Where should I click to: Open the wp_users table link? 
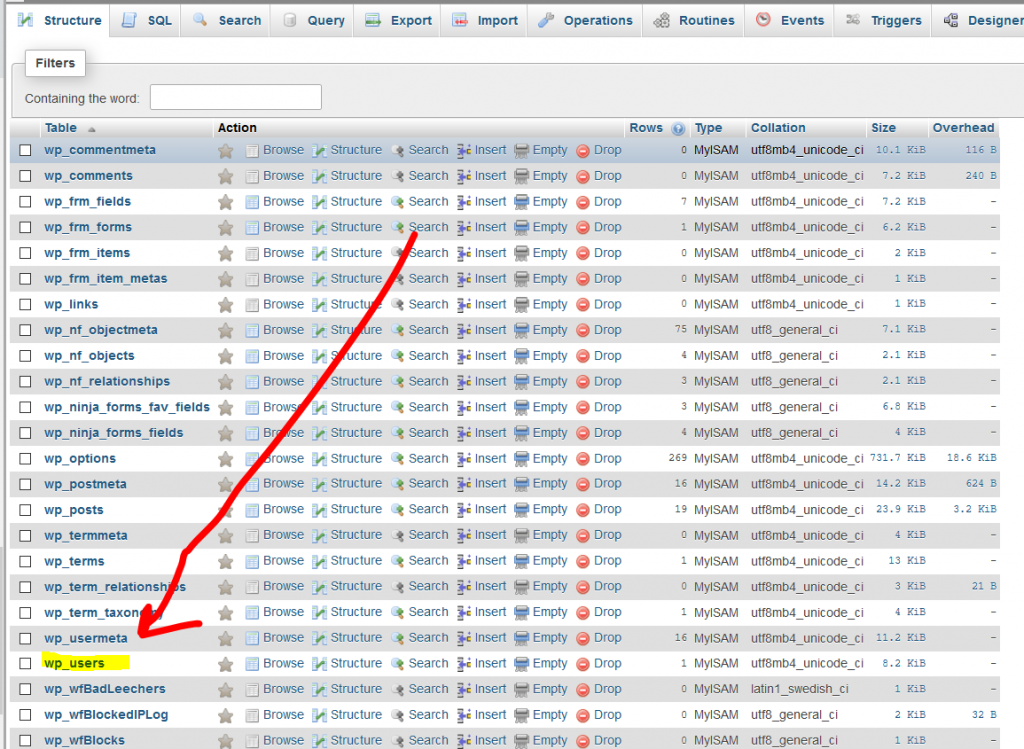[74, 663]
